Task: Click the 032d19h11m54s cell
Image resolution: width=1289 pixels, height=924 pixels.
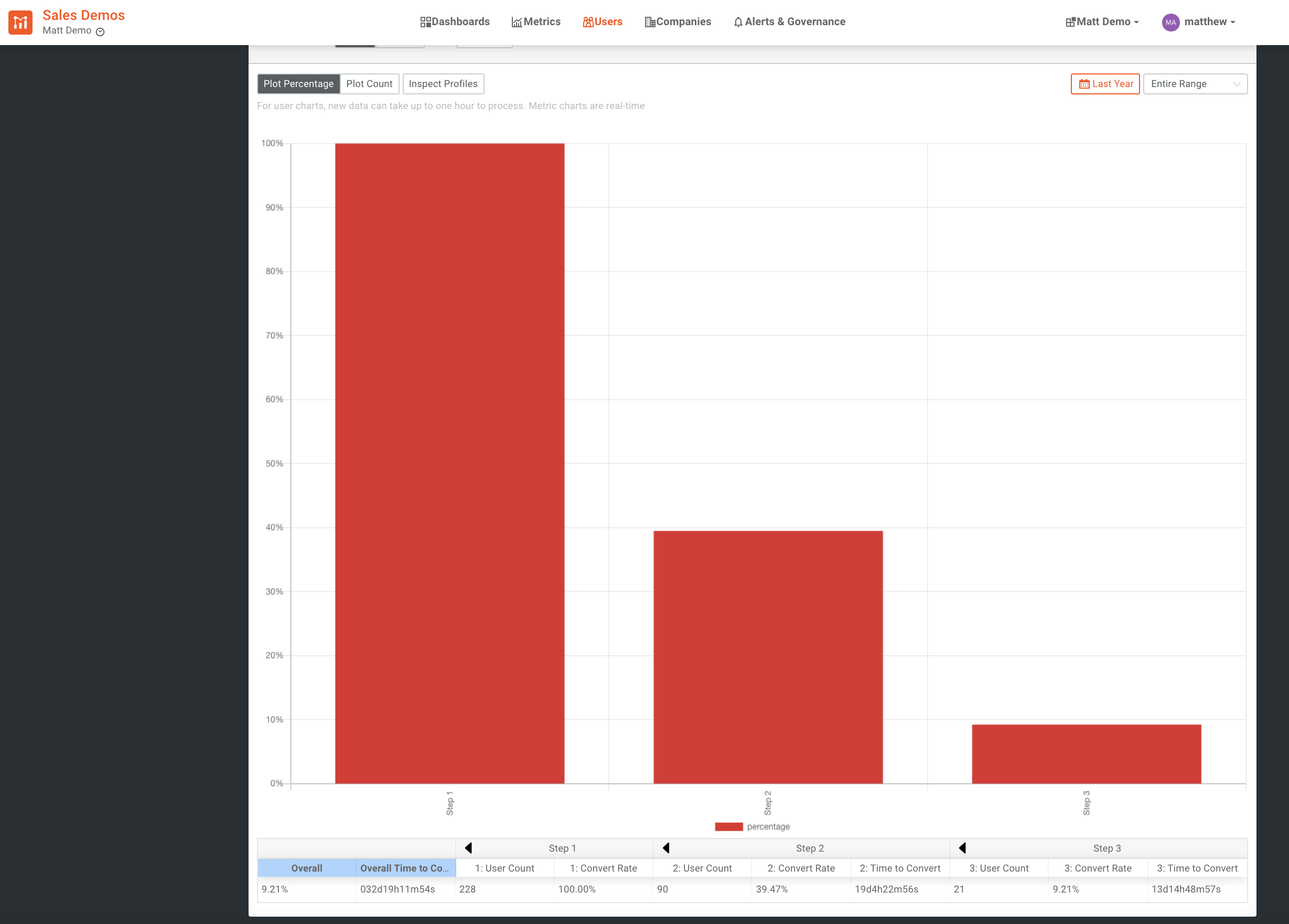Action: [x=405, y=889]
